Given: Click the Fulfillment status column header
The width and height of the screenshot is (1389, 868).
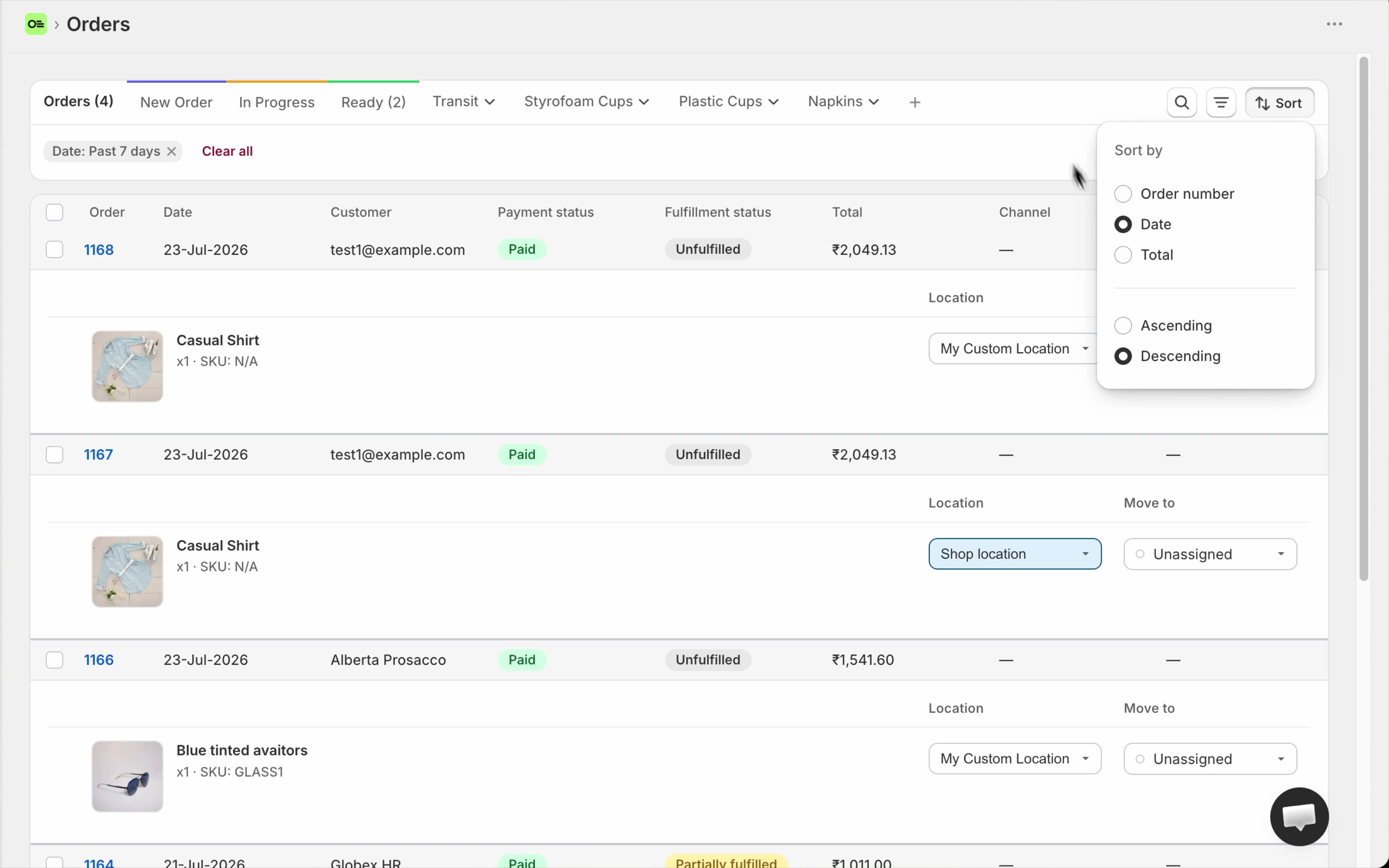Looking at the screenshot, I should 717,213.
